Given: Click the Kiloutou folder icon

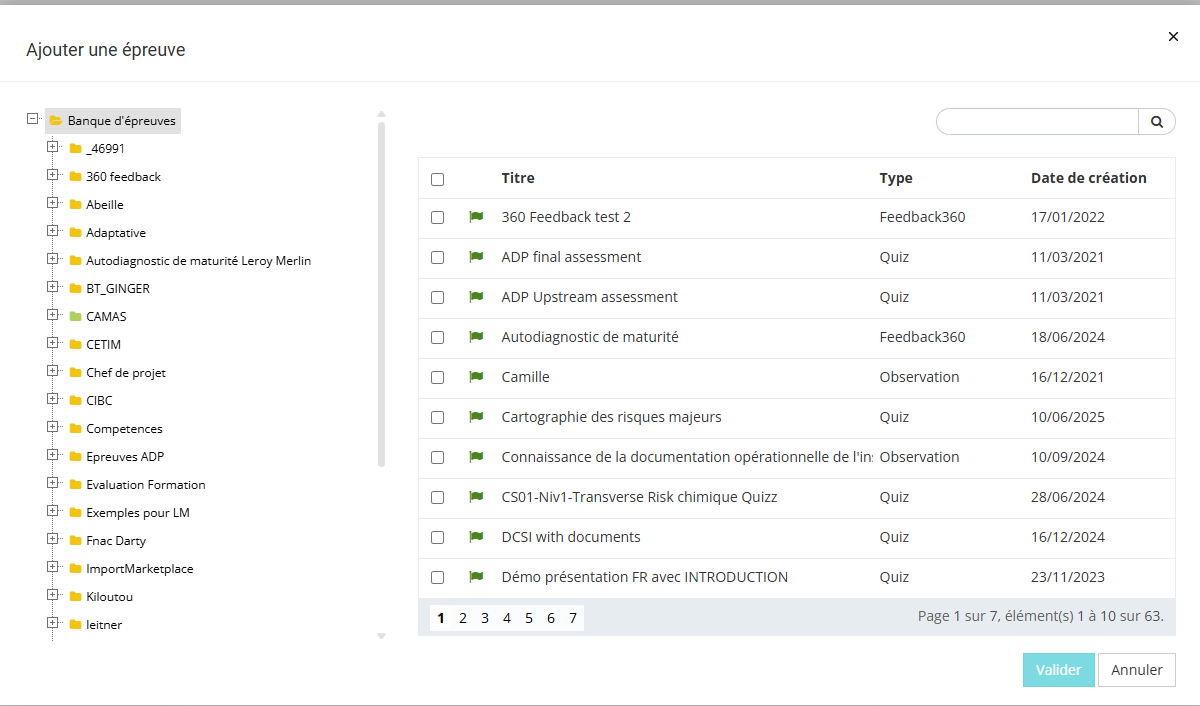Looking at the screenshot, I should tap(76, 597).
